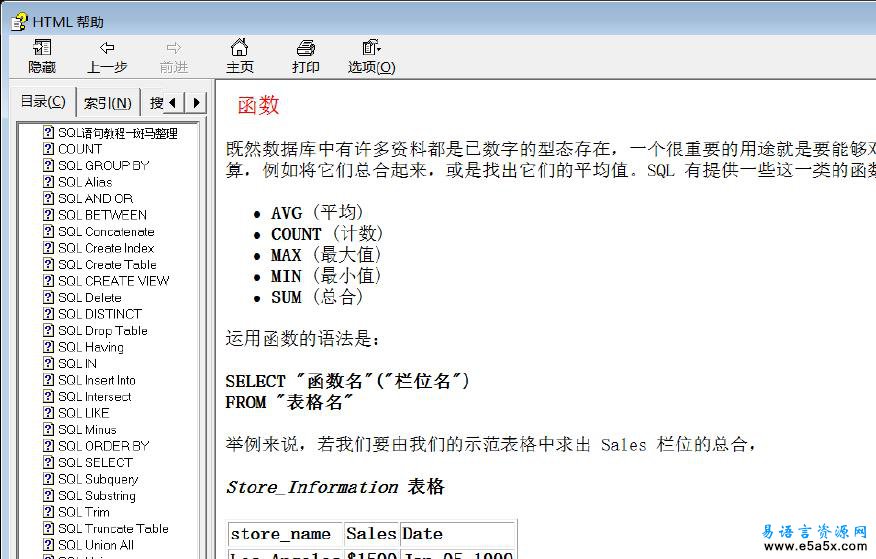Click the MIN (最小值) bullet item
876x559 pixels.
coord(326,276)
